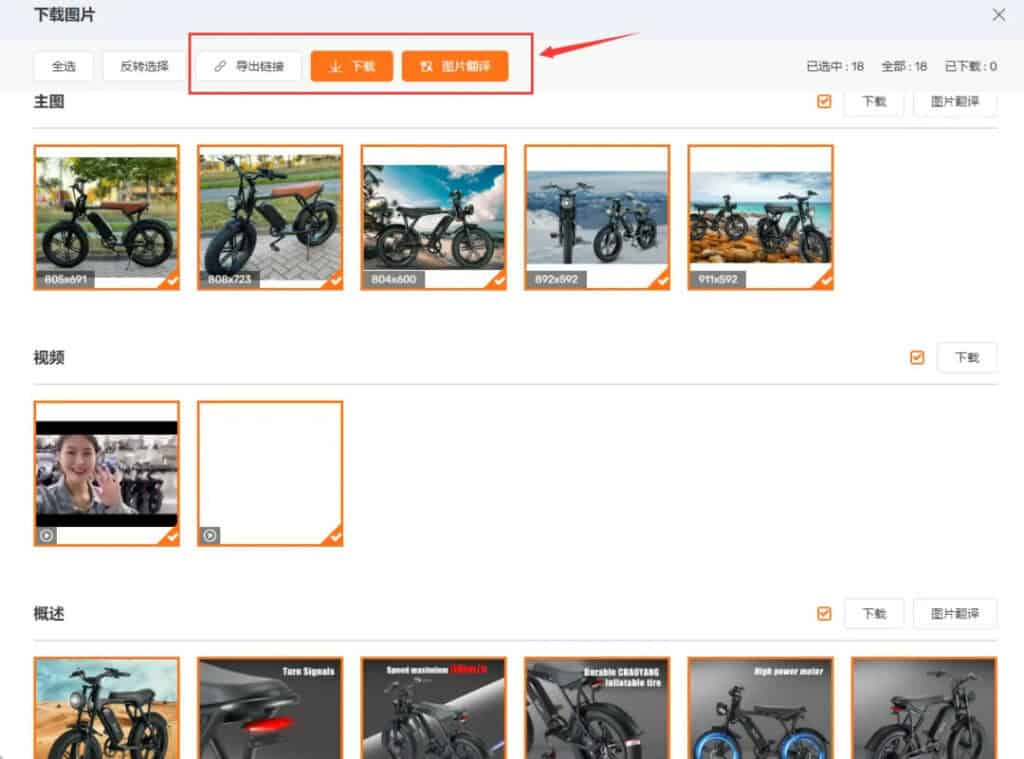The image size is (1024, 759).
Task: Toggle the 概述 section checkbox
Action: 824,613
